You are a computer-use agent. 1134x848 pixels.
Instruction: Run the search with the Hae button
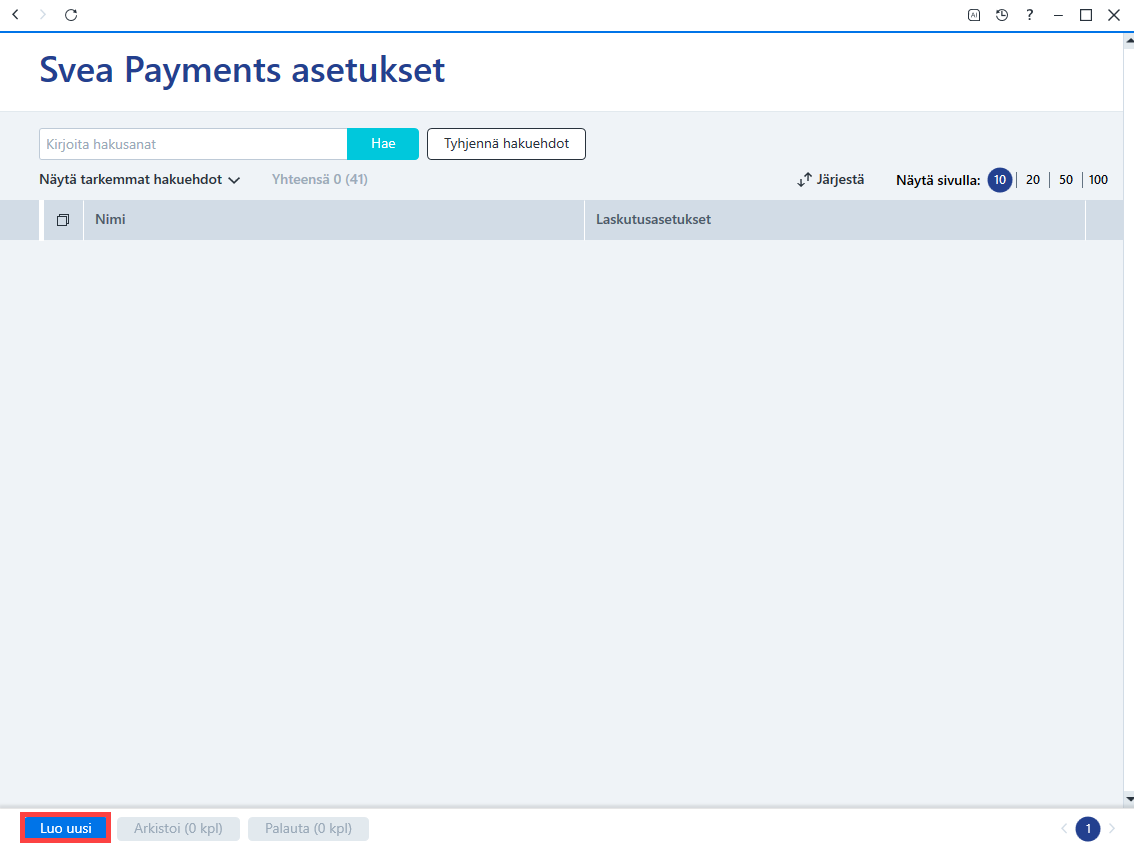pos(383,144)
